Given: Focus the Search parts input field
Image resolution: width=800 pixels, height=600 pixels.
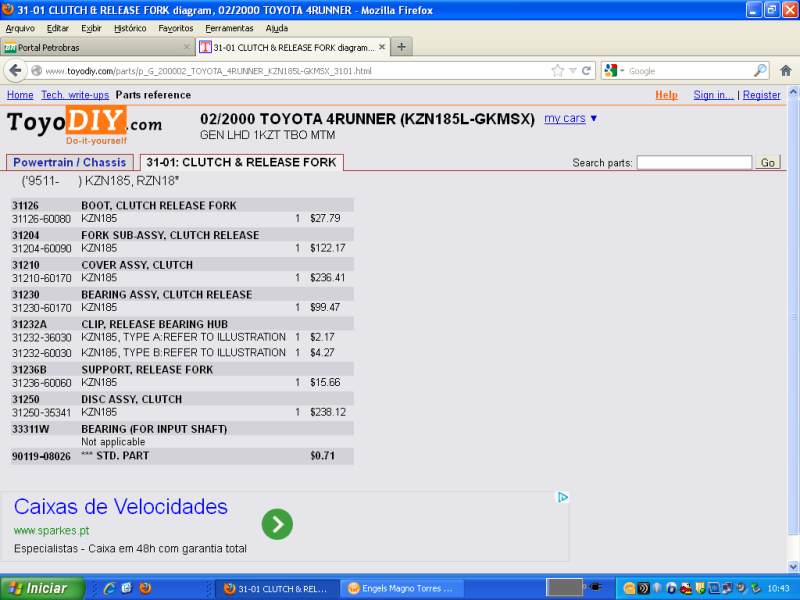Looking at the screenshot, I should [x=694, y=162].
